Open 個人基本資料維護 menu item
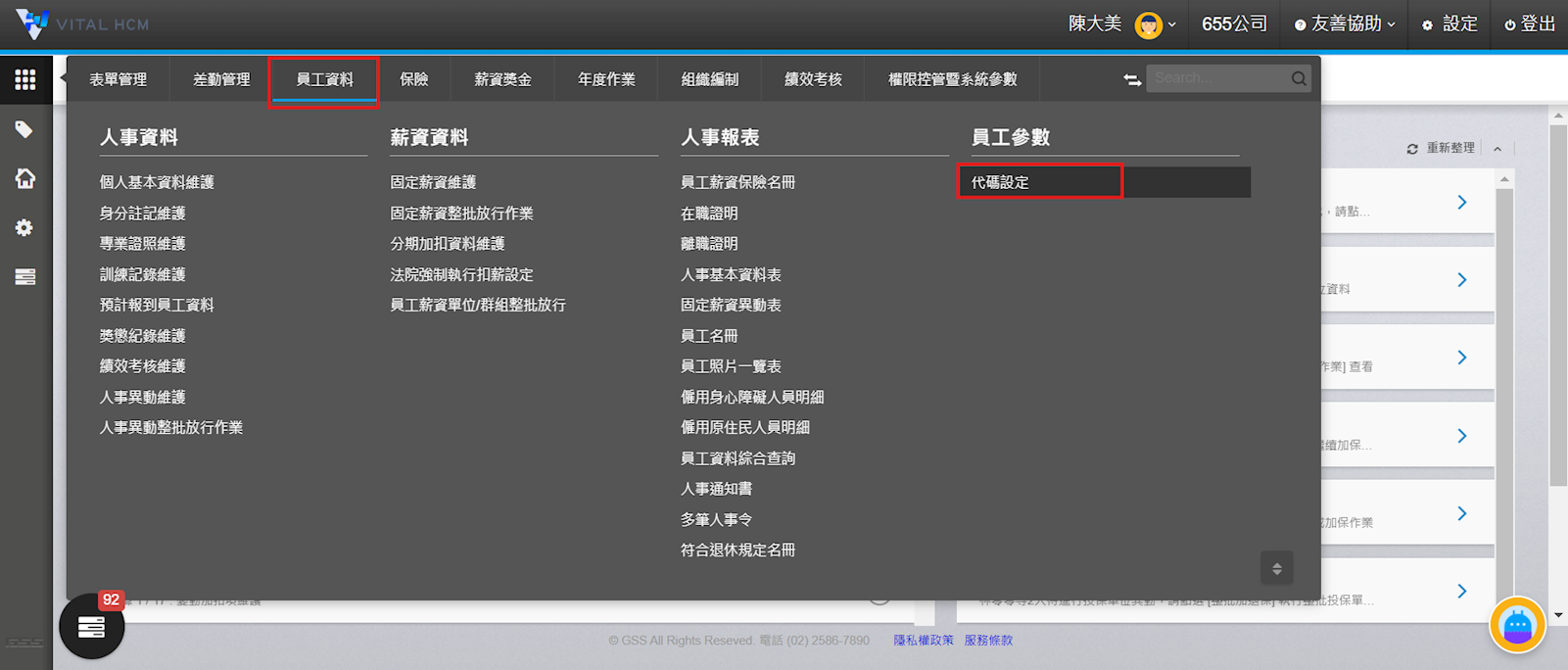The image size is (1568, 670). click(157, 182)
